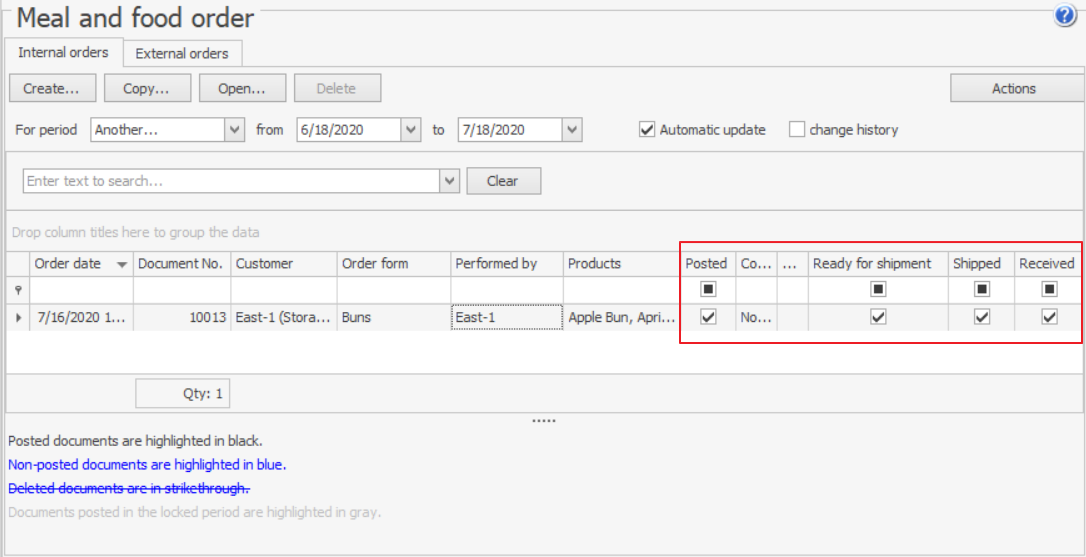The image size is (1086, 557).
Task: Expand the search text history dropdown
Action: (x=449, y=181)
